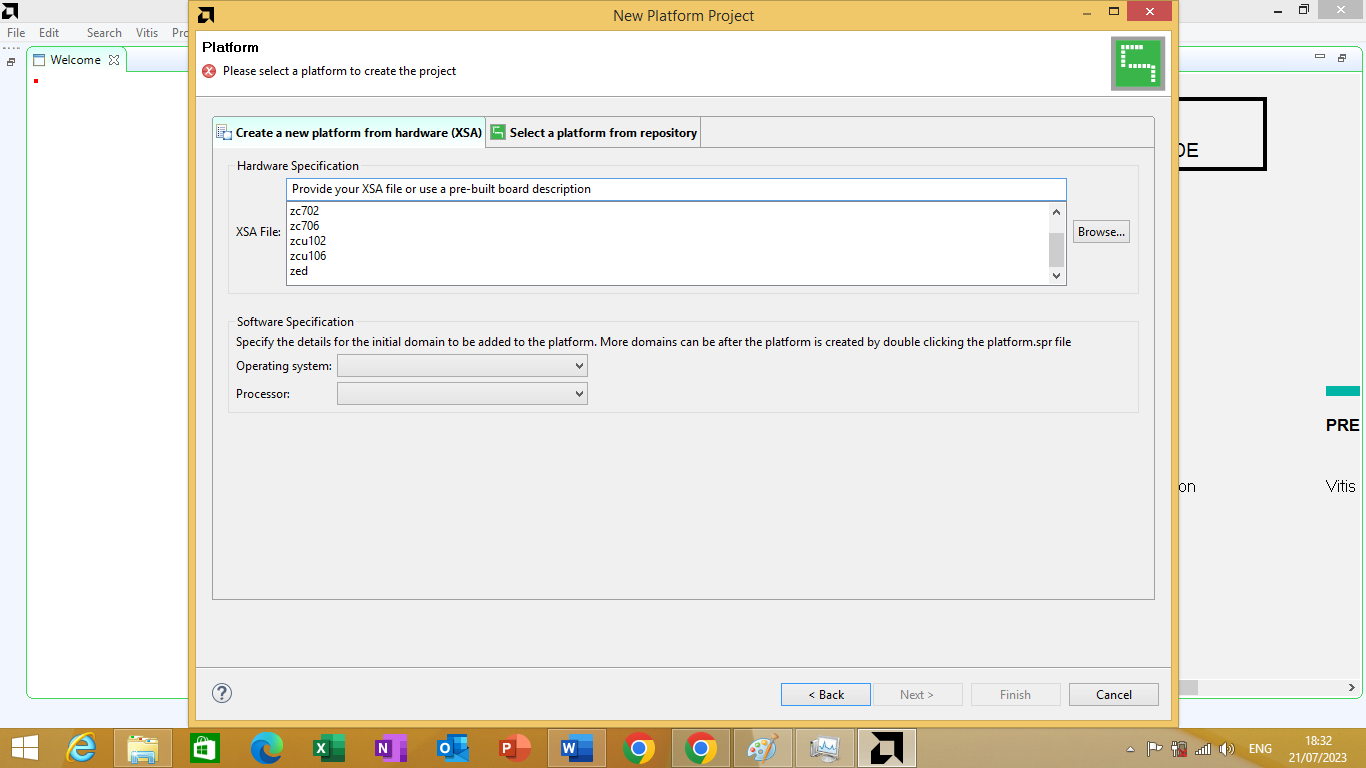1366x768 pixels.
Task: Maximize the Welcome view panel in Vitis
Action: [x=1341, y=58]
